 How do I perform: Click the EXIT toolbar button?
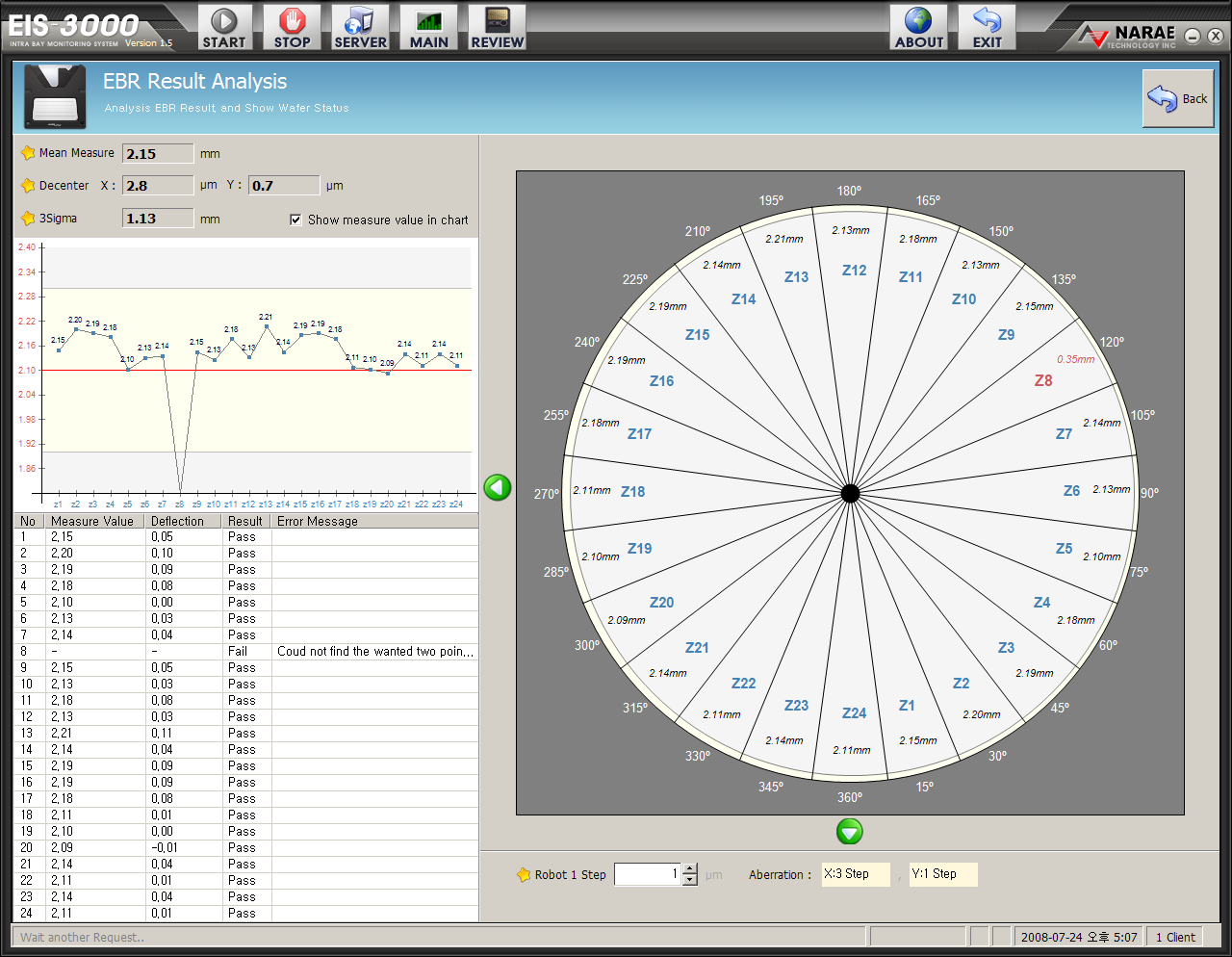pyautogui.click(x=987, y=27)
